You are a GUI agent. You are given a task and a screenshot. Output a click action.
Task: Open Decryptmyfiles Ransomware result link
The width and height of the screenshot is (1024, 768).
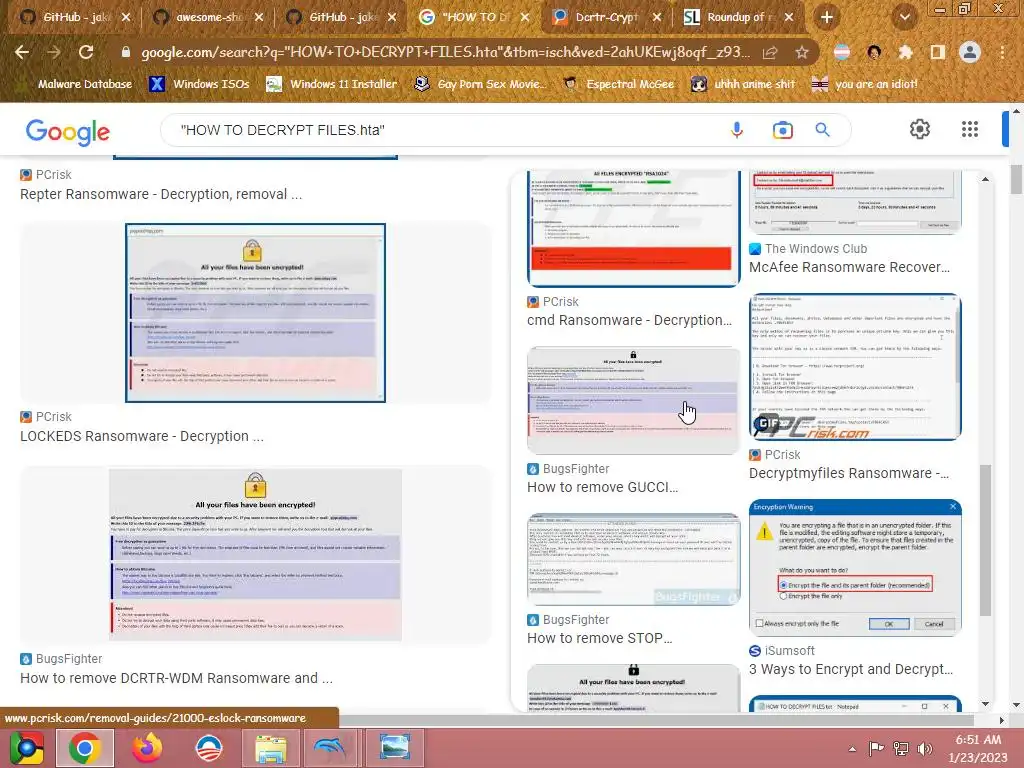click(x=849, y=473)
